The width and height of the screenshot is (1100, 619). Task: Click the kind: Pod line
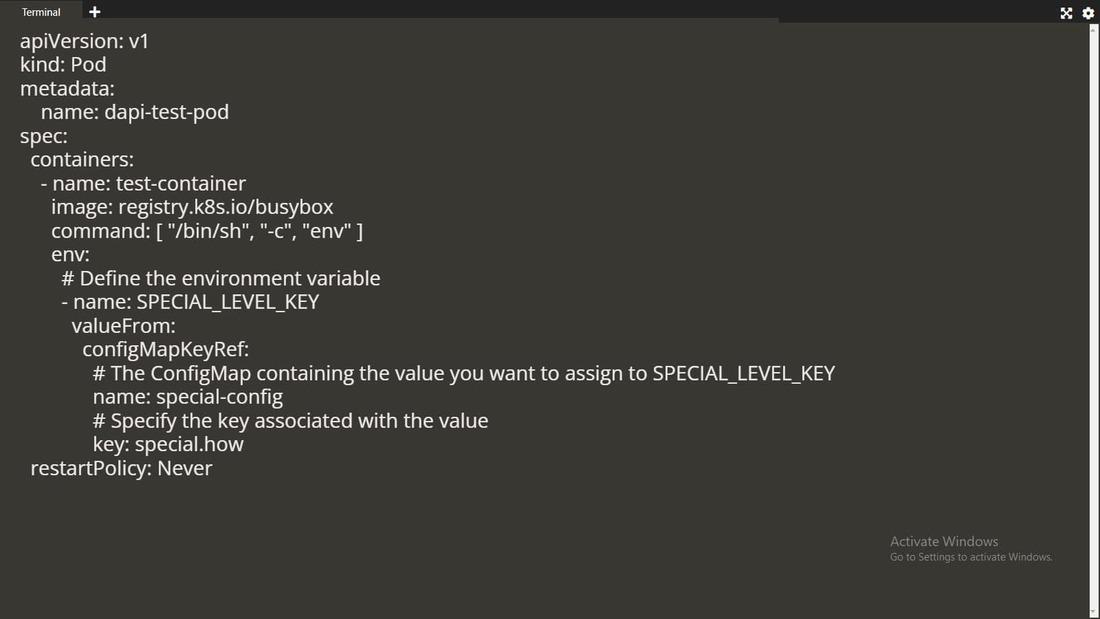point(63,65)
